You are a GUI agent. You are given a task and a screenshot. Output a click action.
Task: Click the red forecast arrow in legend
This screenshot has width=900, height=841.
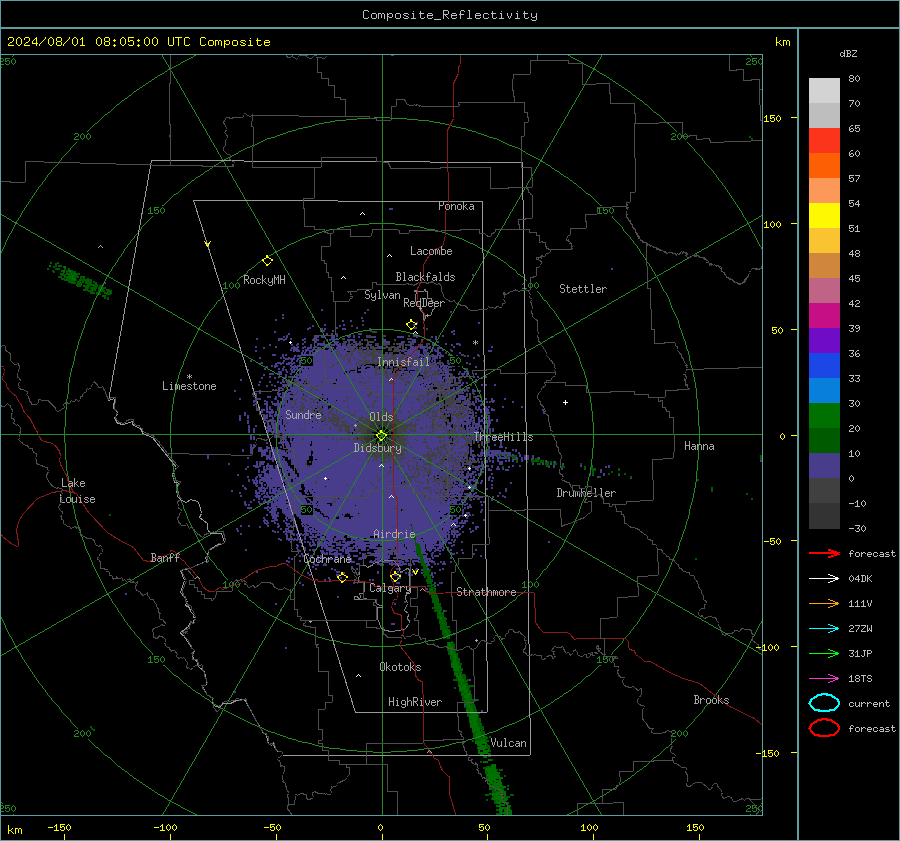[x=824, y=553]
